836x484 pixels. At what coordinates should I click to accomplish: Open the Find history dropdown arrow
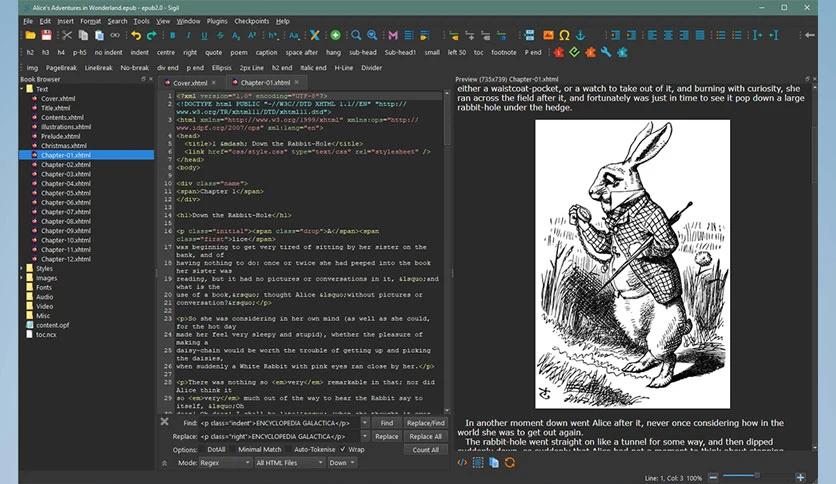(x=365, y=423)
